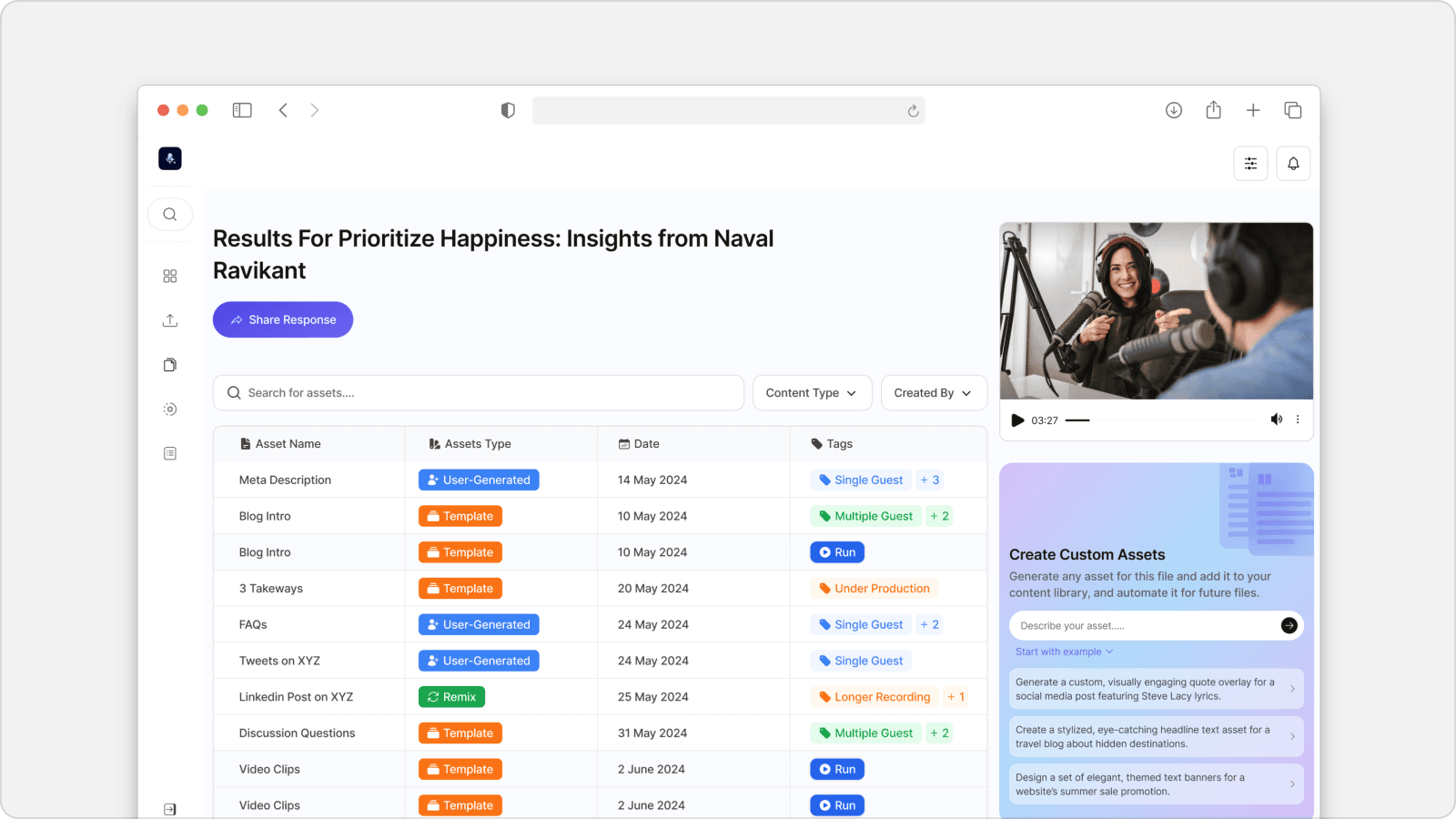The width and height of the screenshot is (1456, 819).
Task: Click Run on the 10 May Blog Intro row
Action: [837, 552]
